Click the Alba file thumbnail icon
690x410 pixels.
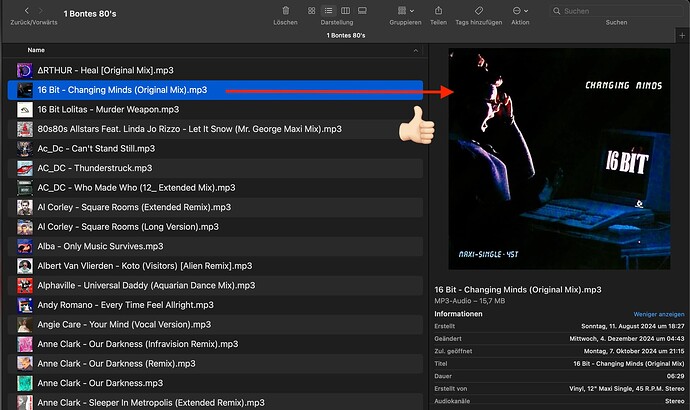[25, 246]
